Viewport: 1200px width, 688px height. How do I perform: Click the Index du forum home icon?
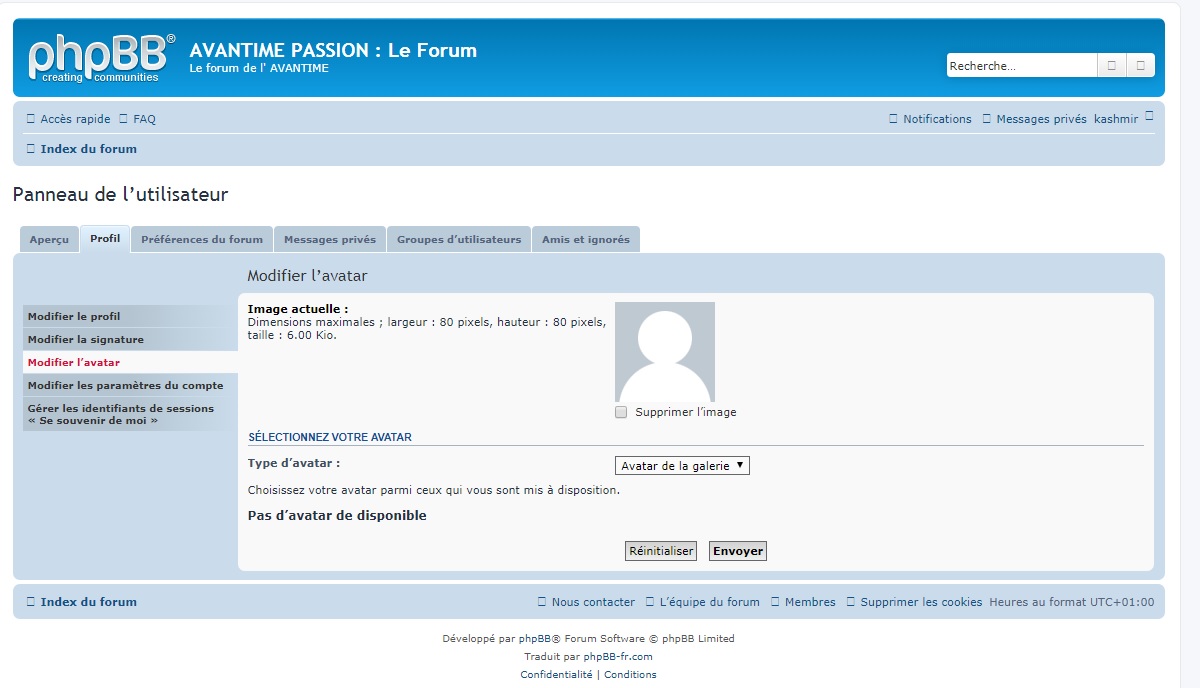point(31,149)
